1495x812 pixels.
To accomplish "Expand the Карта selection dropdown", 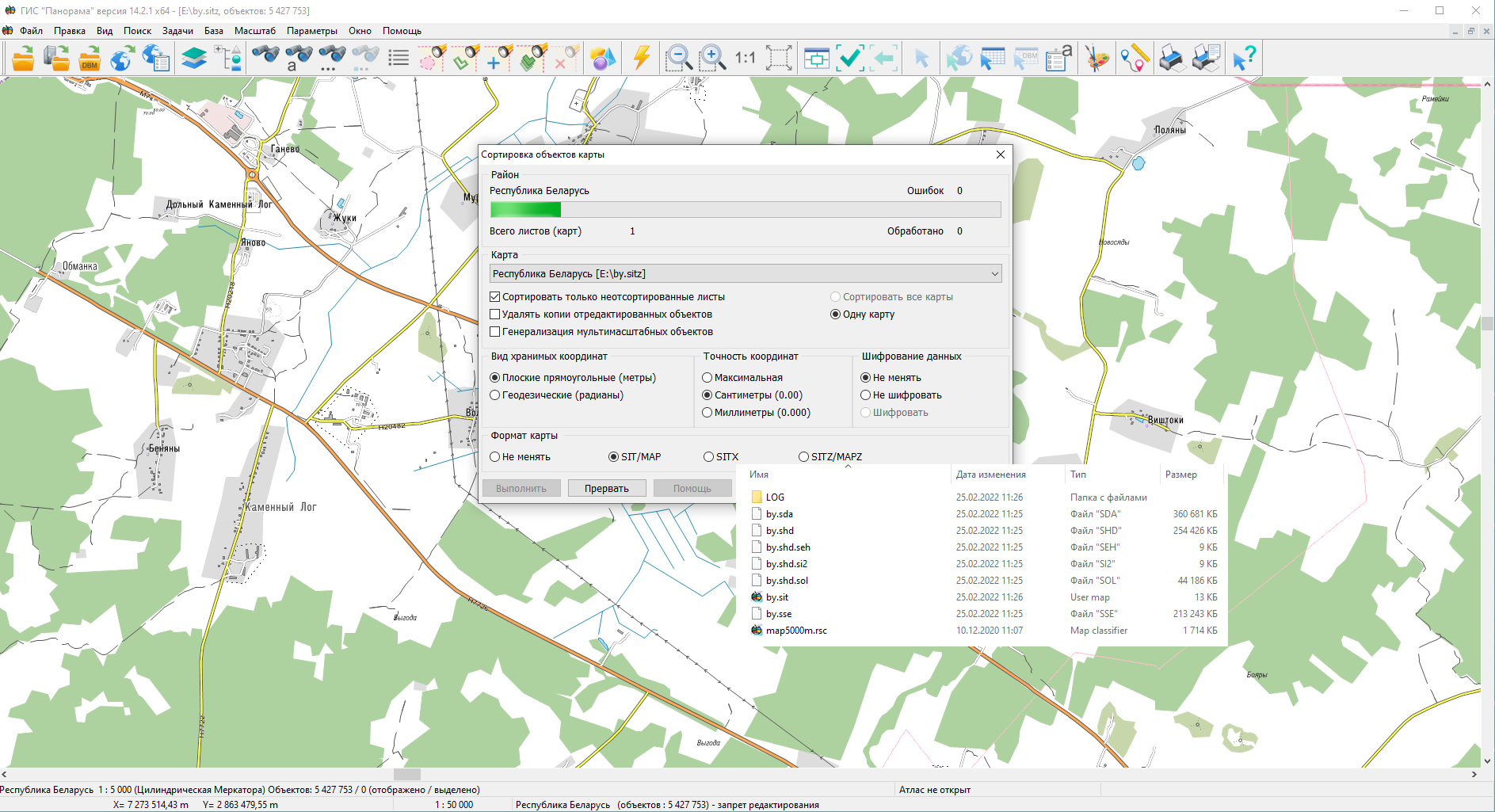I will point(994,274).
